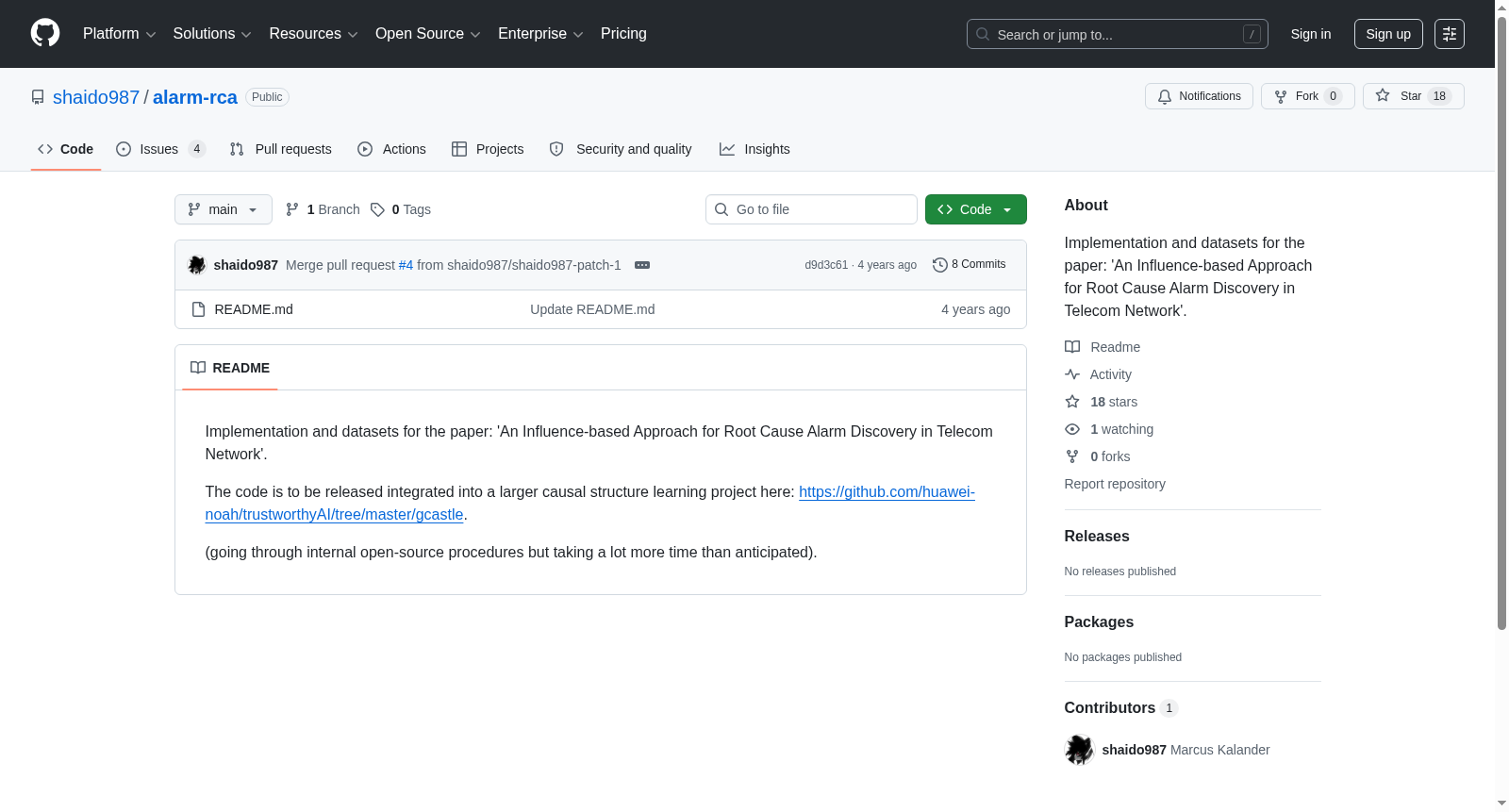Go to GitHub homepage via Octocat logo

click(x=45, y=33)
